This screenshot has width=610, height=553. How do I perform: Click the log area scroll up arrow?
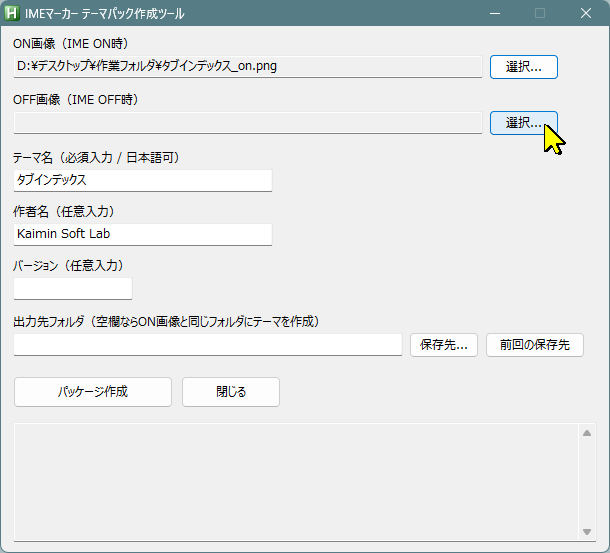[x=587, y=433]
